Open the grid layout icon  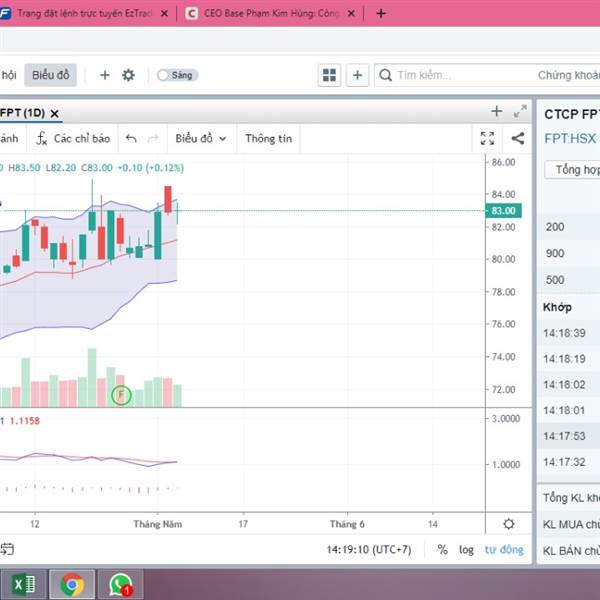[x=329, y=75]
